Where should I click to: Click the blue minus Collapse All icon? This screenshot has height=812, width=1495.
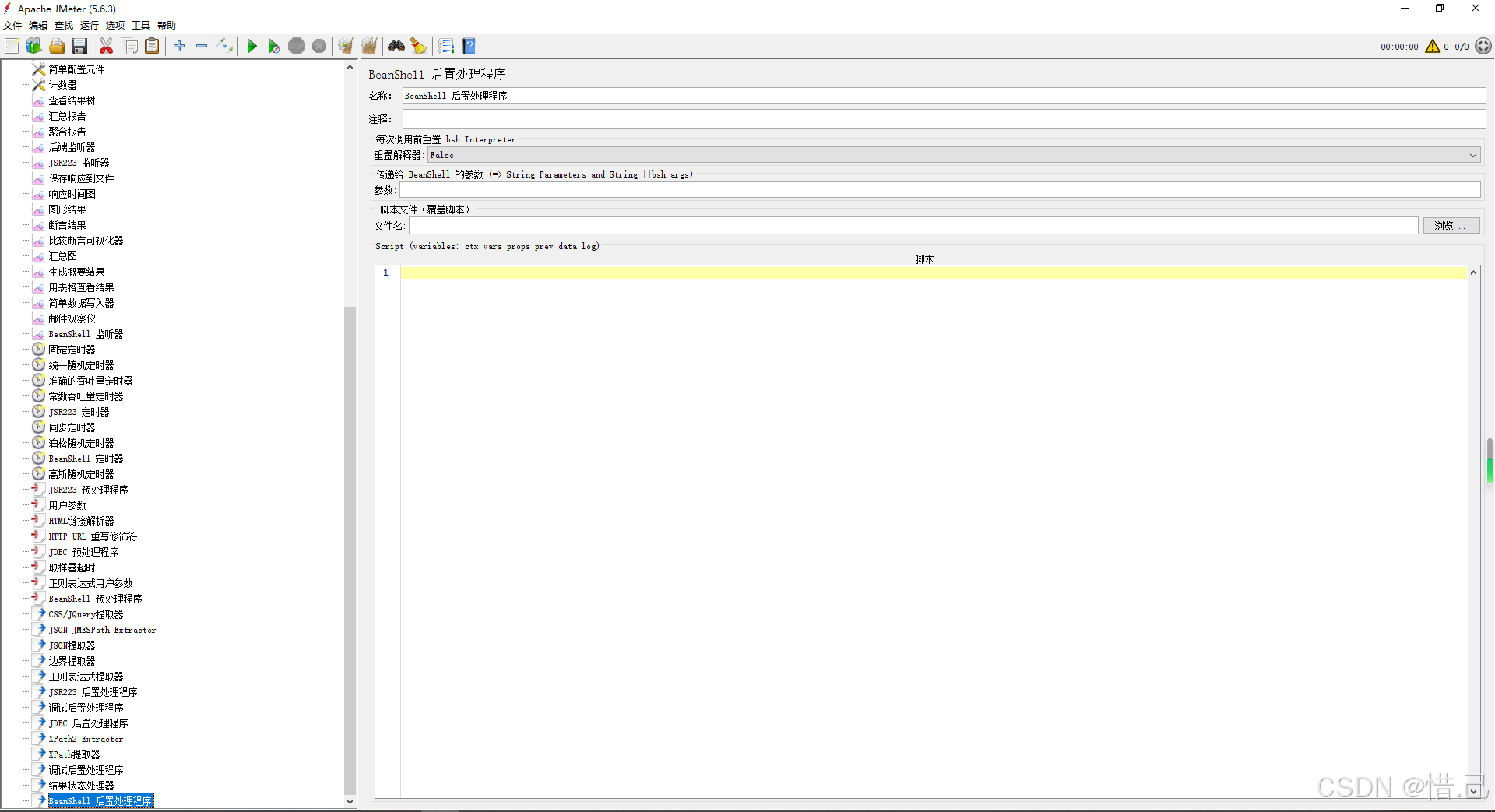[202, 47]
